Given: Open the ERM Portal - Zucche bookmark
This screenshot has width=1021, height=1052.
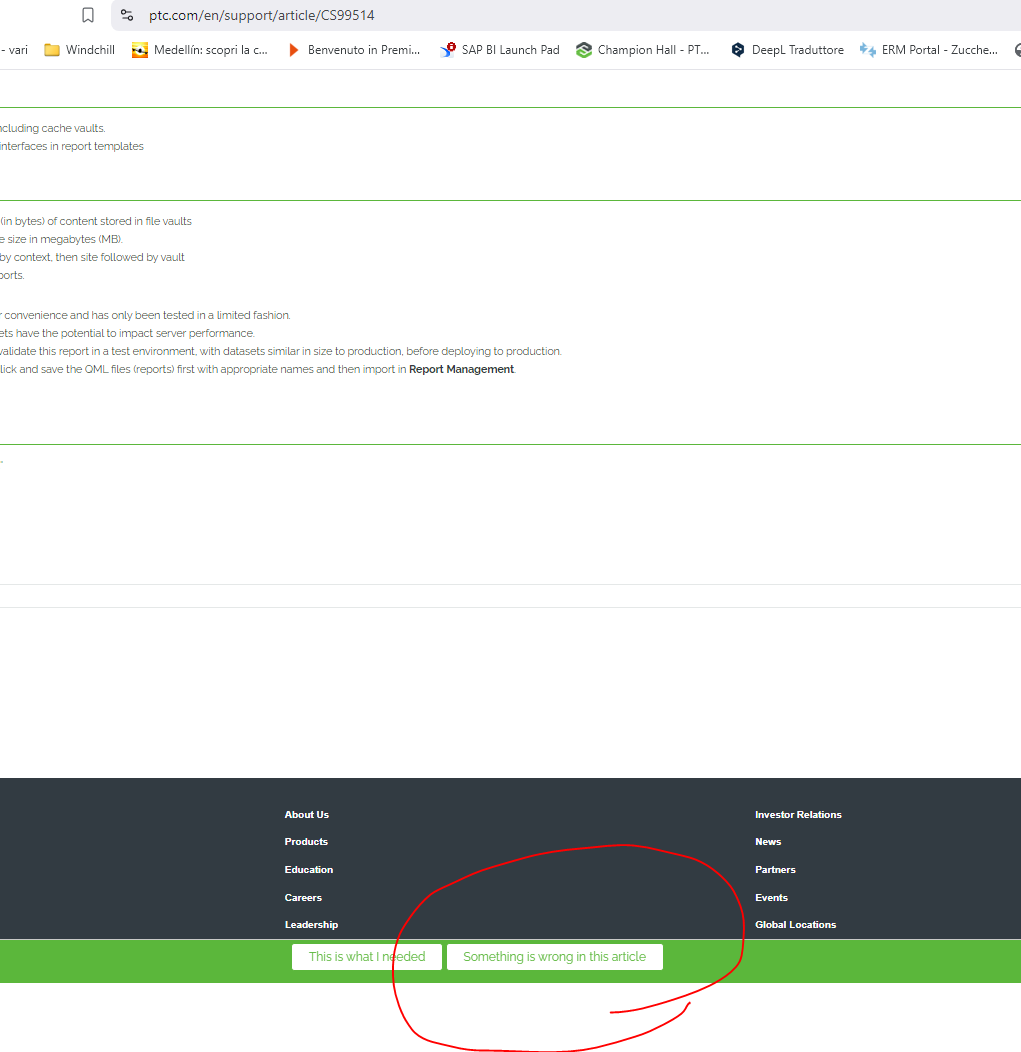Looking at the screenshot, I should pos(928,49).
